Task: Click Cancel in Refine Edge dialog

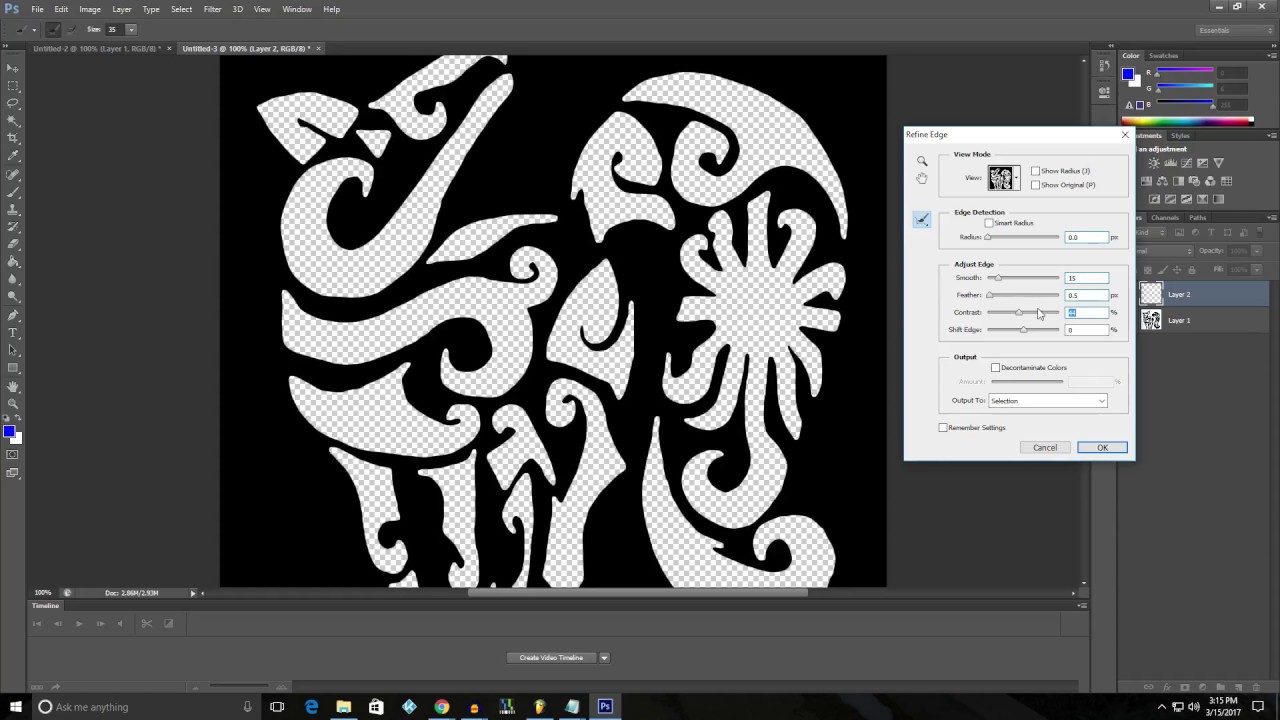Action: point(1045,448)
